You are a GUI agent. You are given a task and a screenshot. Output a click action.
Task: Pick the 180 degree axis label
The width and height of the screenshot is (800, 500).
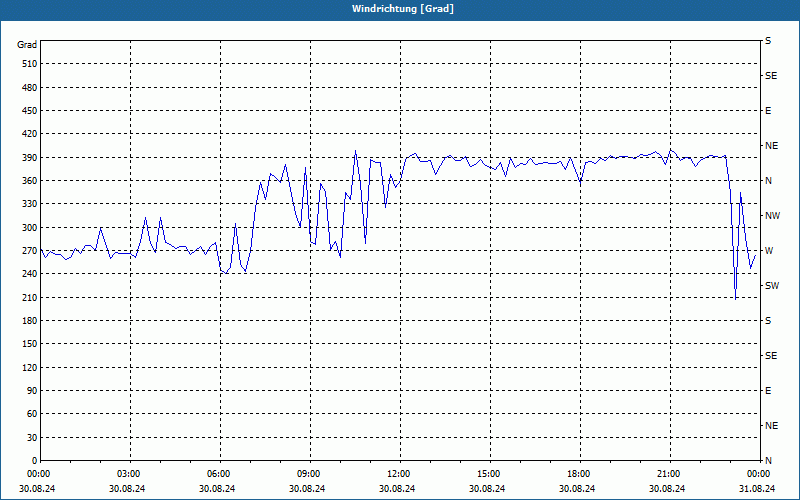30,321
